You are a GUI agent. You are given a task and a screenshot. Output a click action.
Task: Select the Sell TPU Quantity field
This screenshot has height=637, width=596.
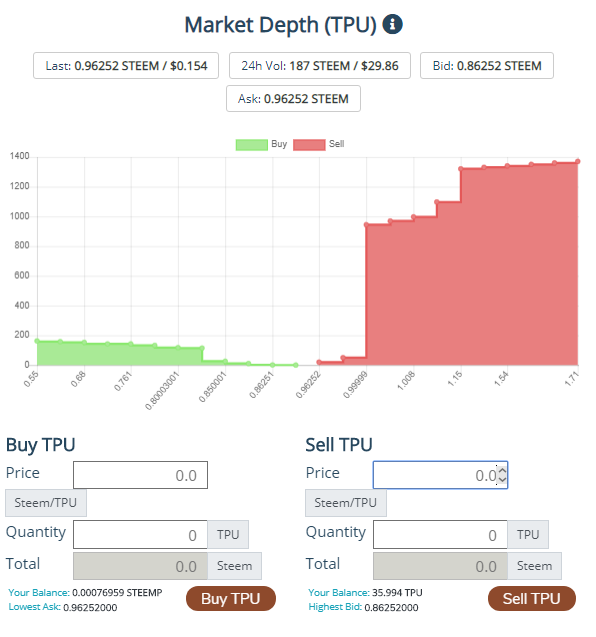tap(440, 534)
